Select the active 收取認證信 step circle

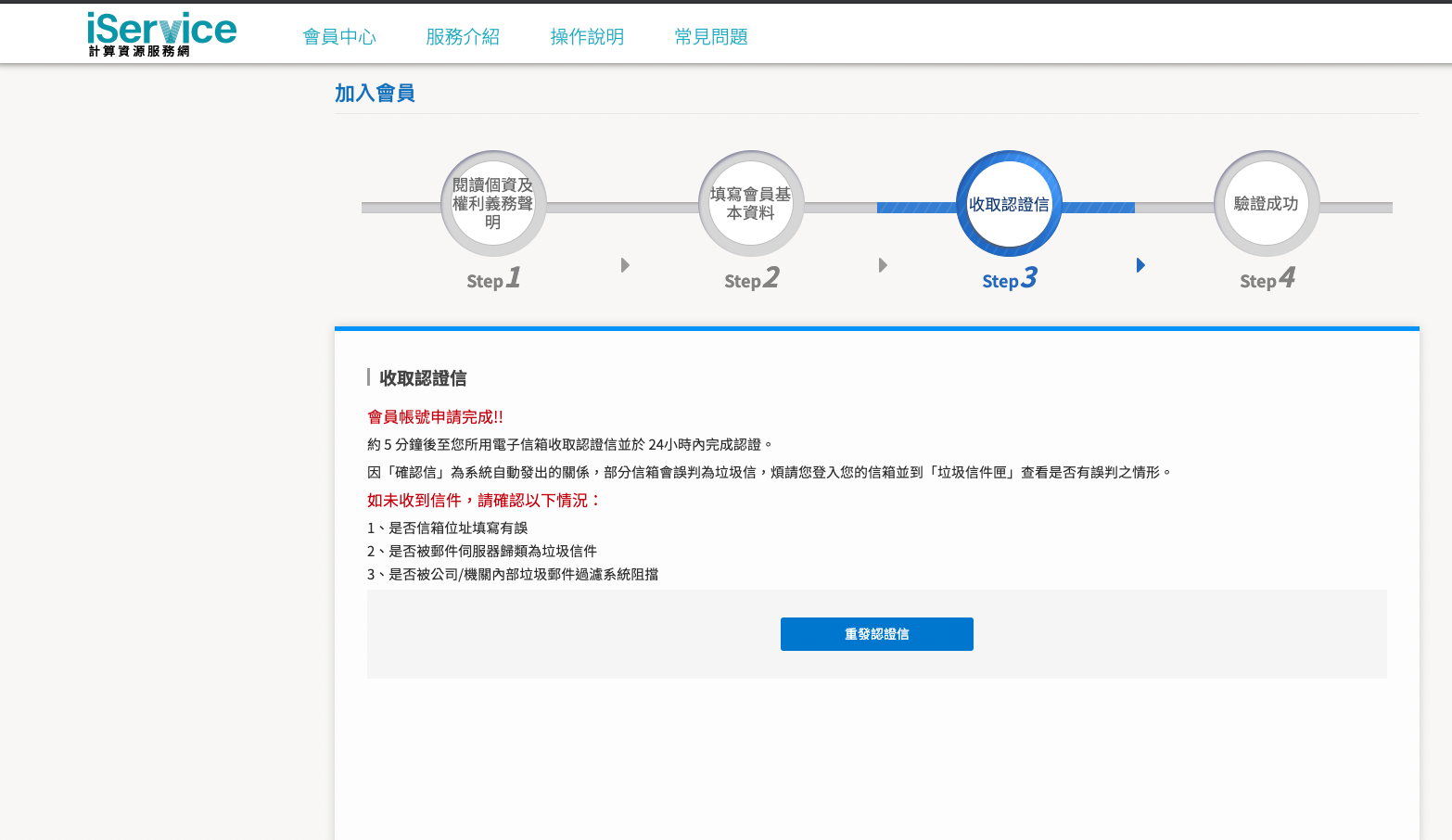coord(1009,204)
